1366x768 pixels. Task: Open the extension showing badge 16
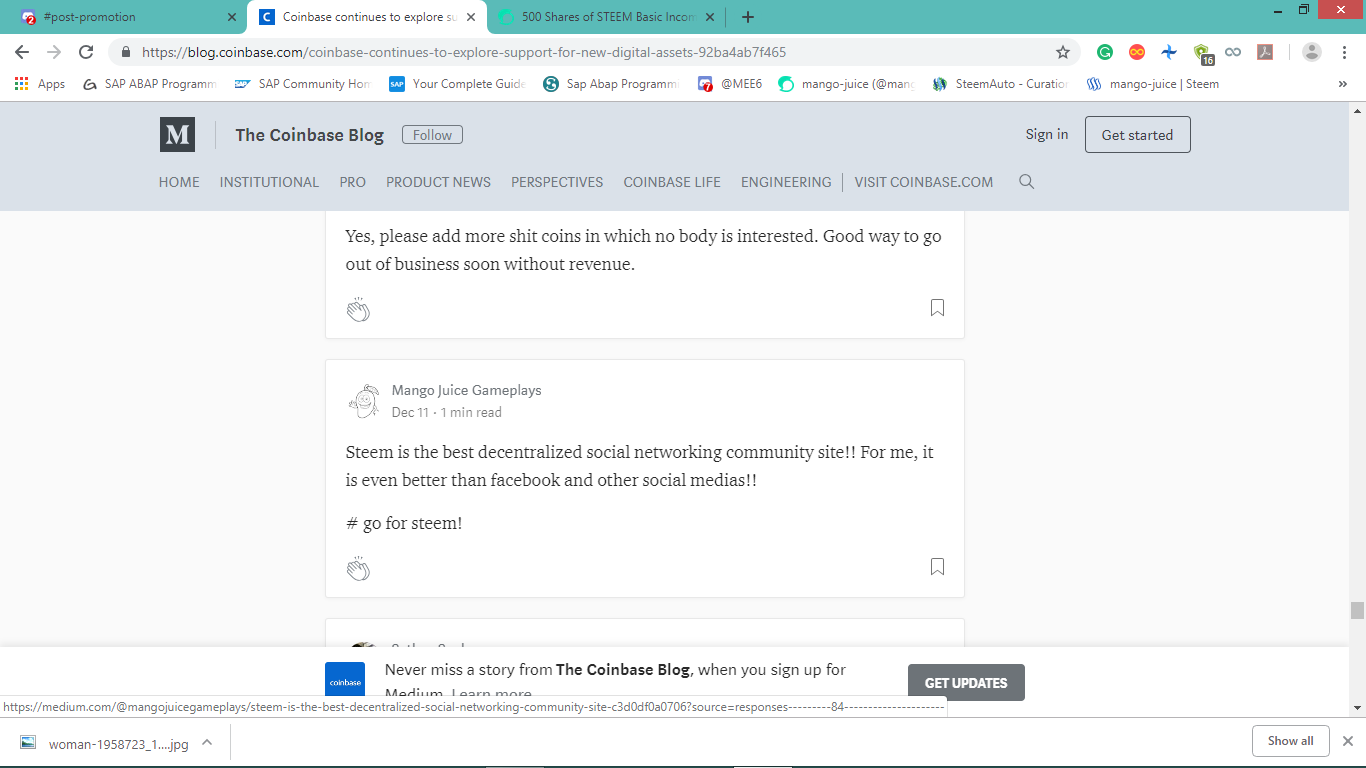tap(1202, 54)
